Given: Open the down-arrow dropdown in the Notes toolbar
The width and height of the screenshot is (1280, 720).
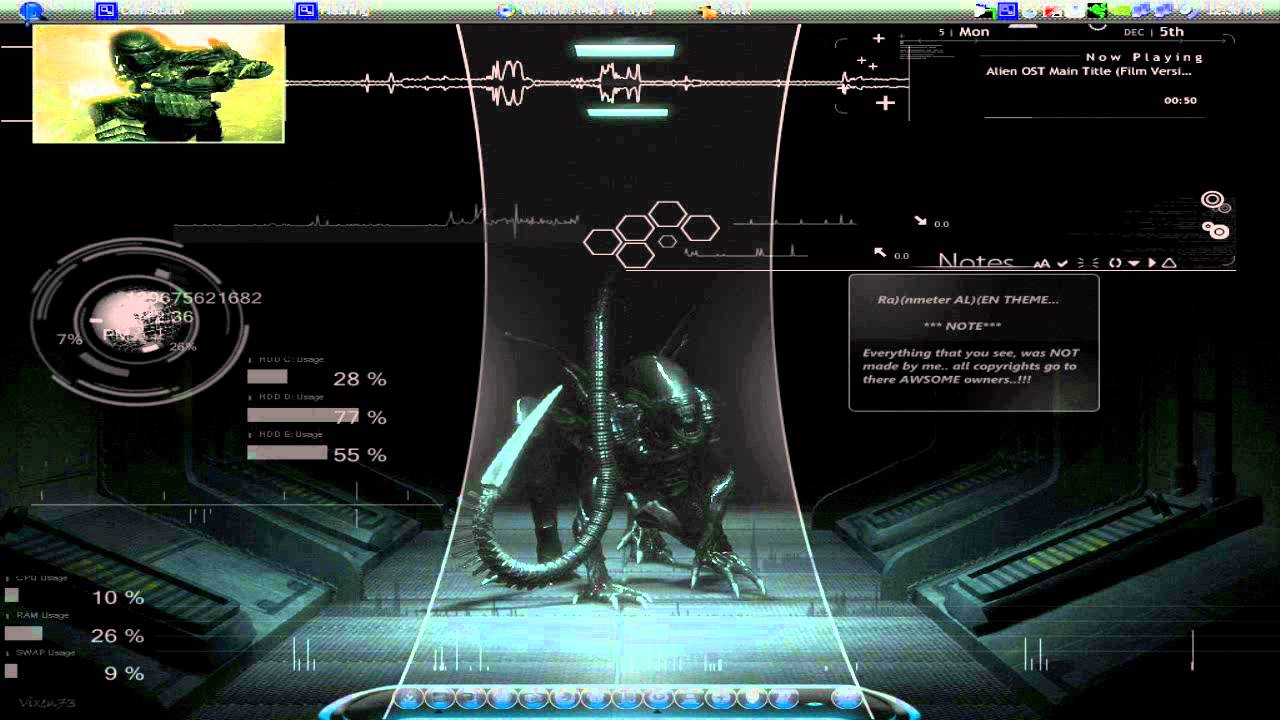Looking at the screenshot, I should click(x=1134, y=264).
